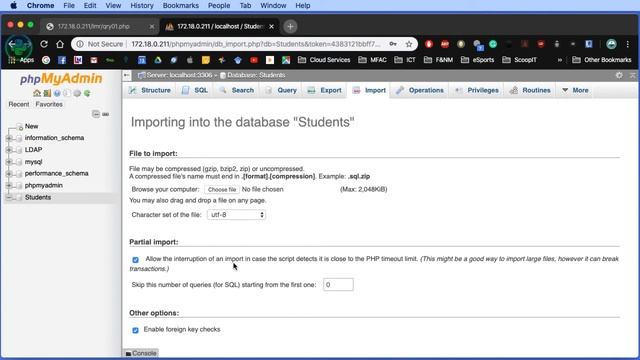Expand phpmyadmin database node
640x360 pixels.
point(9,186)
